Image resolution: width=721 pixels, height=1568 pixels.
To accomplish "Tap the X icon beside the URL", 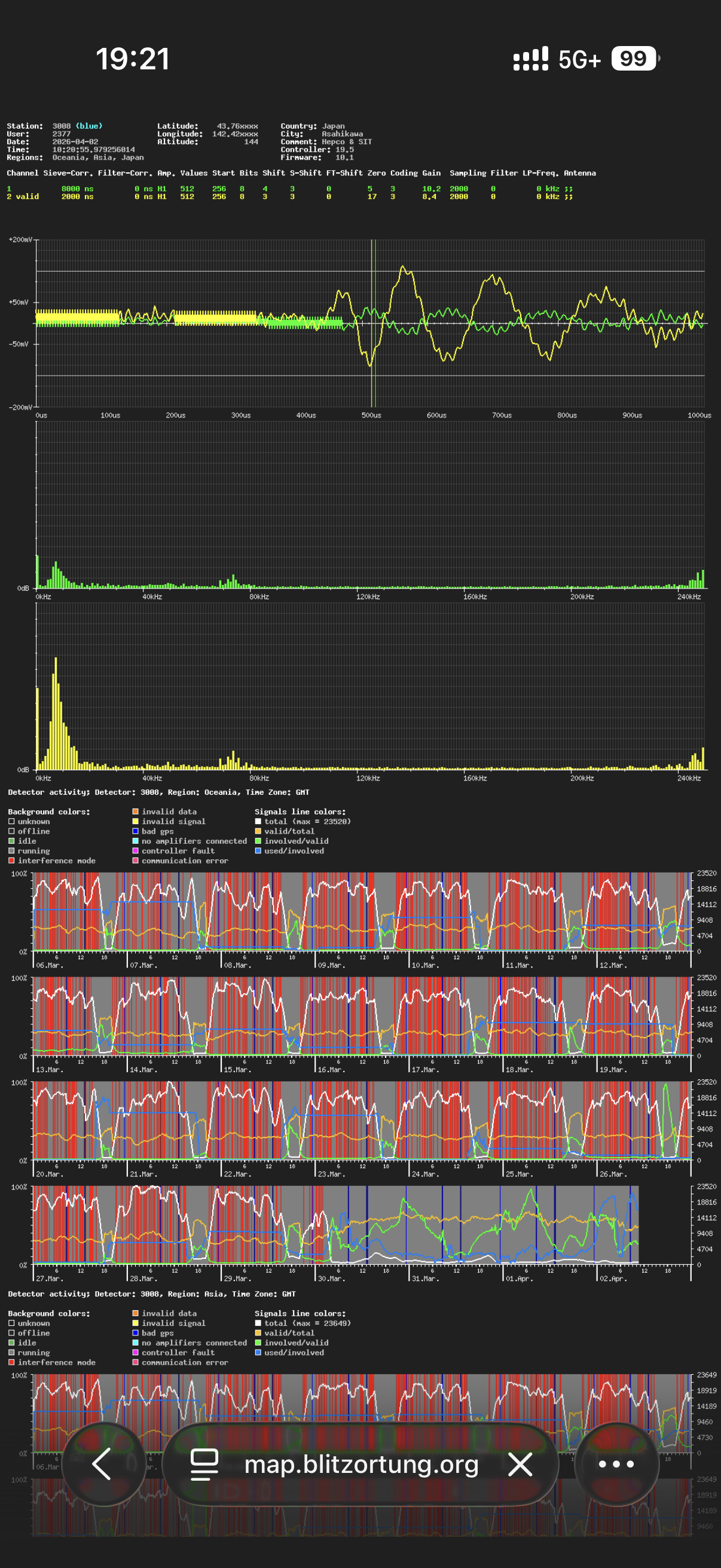I will pos(520,1464).
